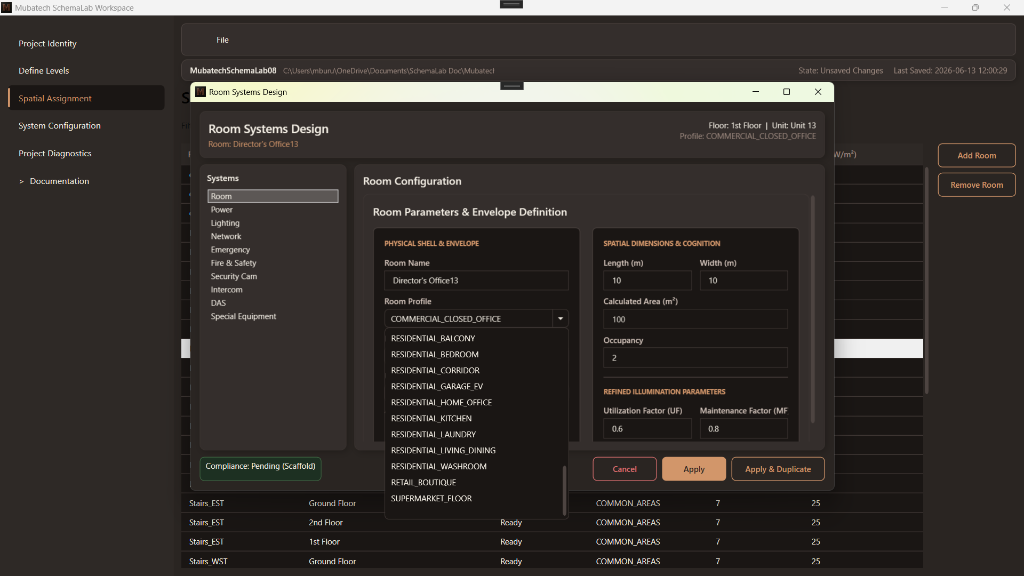Close the Room Systems Design dialog
The height and width of the screenshot is (576, 1024).
point(818,92)
